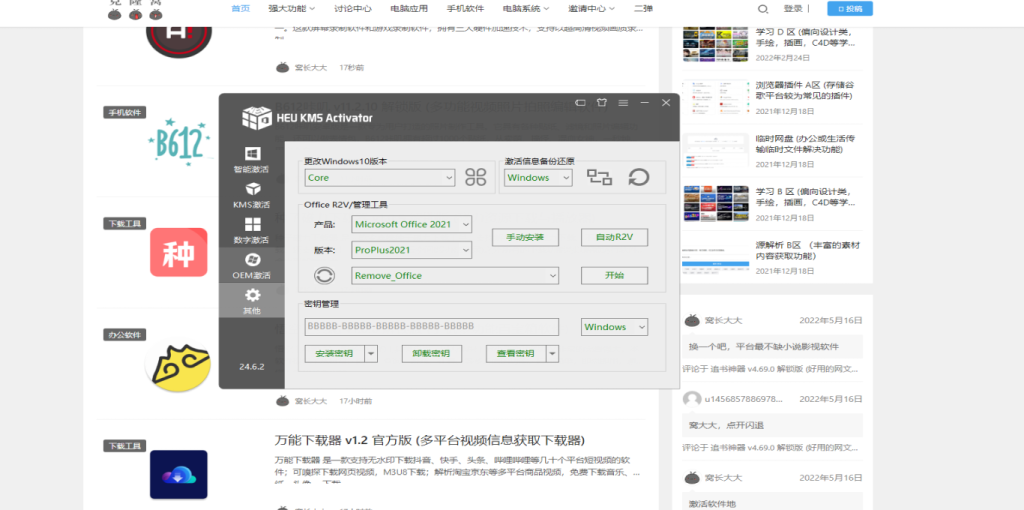Click the product key input field
The image size is (1024, 510).
point(432,327)
